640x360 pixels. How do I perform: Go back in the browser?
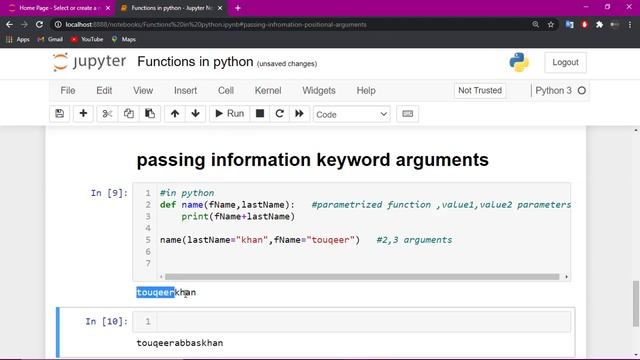(9, 24)
